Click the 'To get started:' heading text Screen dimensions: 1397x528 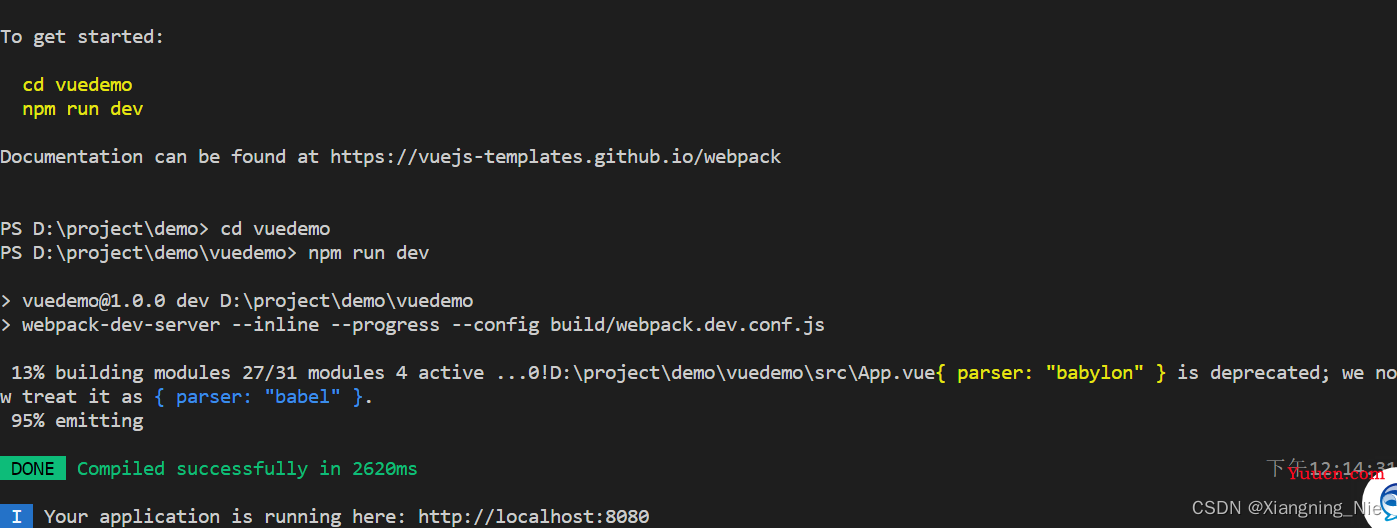(x=82, y=37)
